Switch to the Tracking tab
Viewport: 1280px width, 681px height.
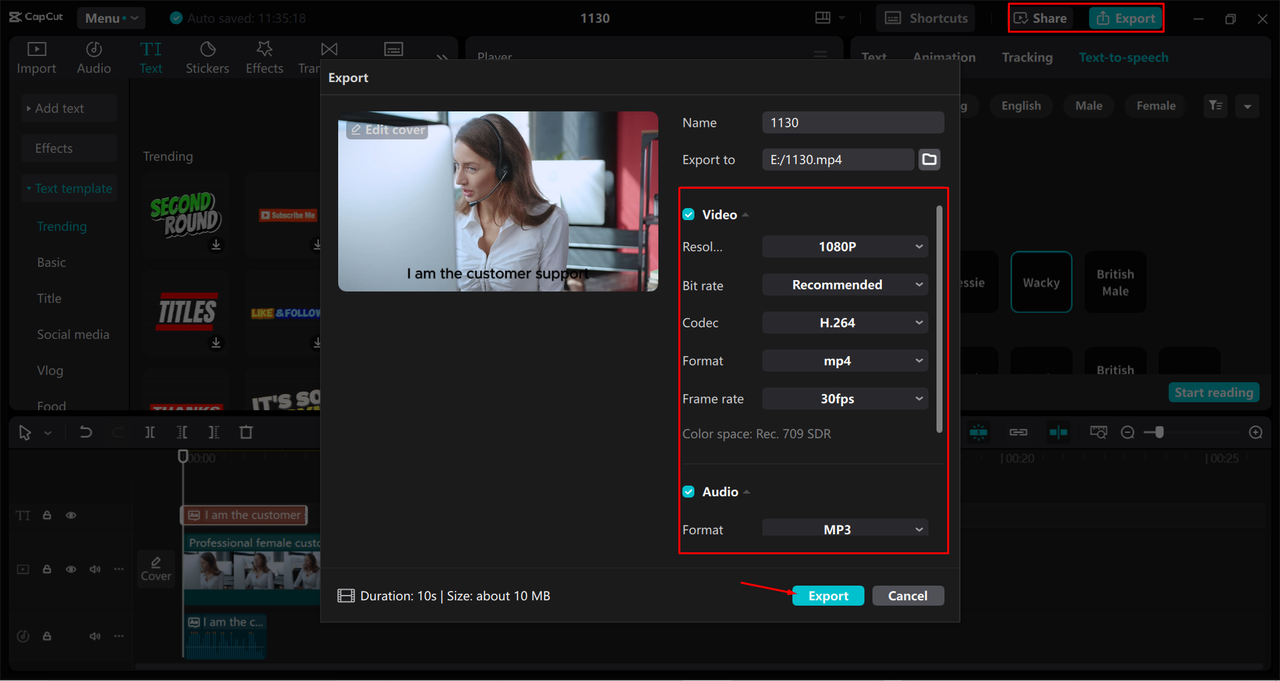pyautogui.click(x=1027, y=57)
